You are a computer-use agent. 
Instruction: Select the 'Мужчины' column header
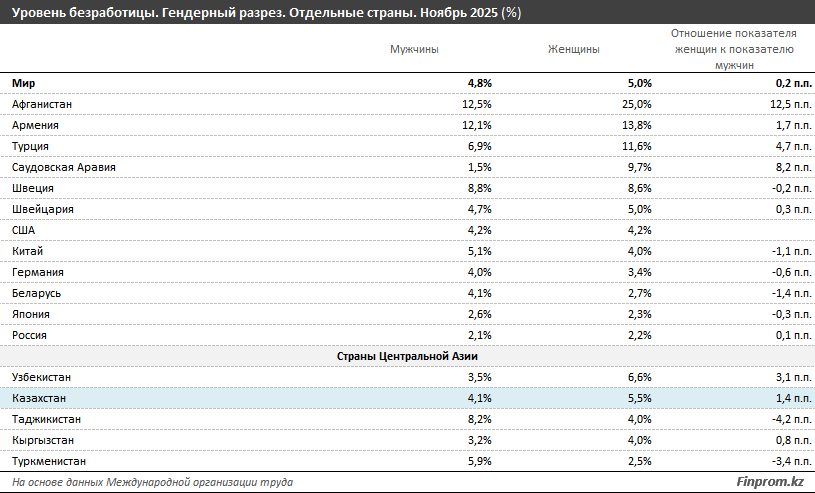point(414,49)
